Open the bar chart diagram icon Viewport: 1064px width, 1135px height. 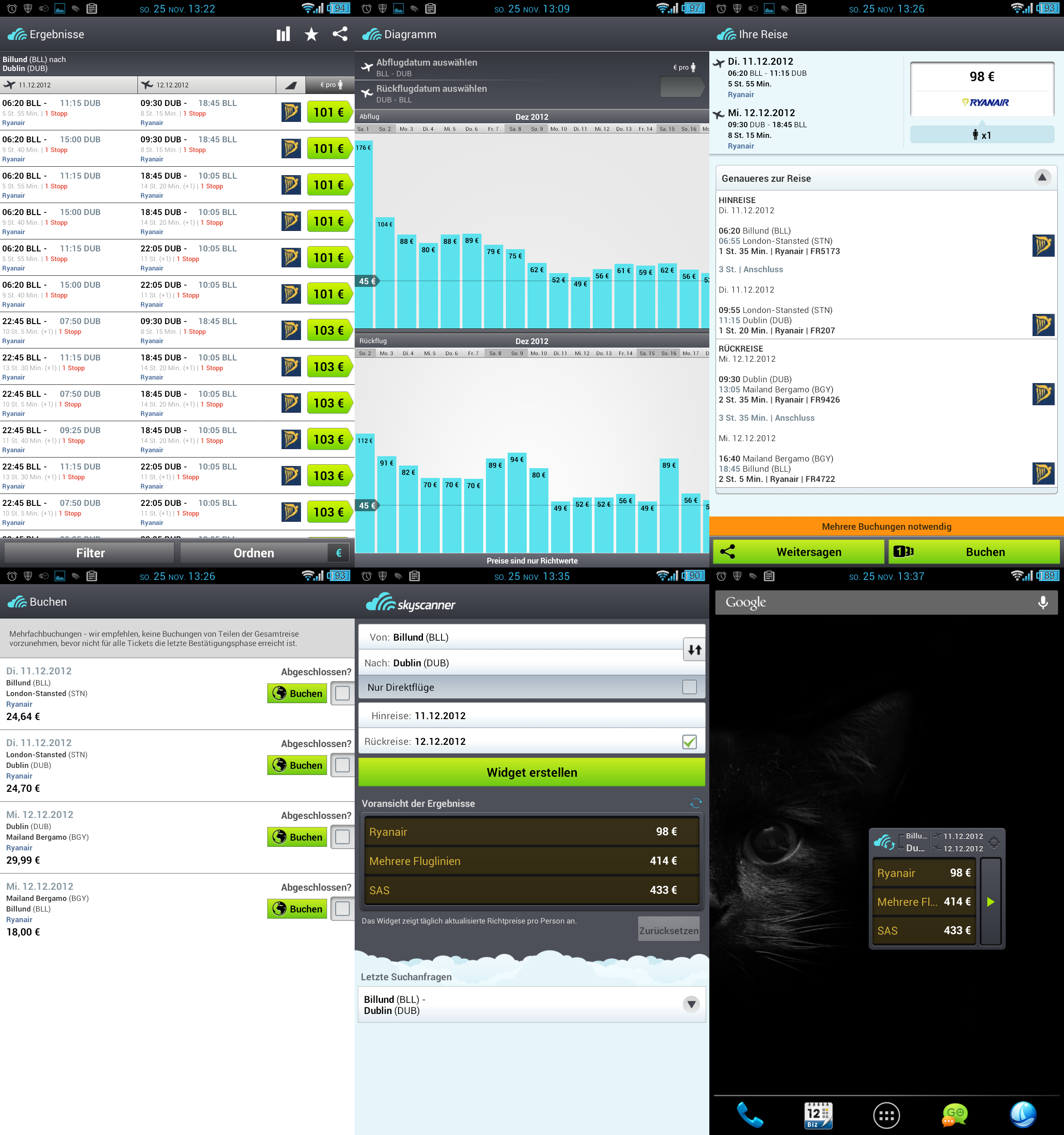283,34
